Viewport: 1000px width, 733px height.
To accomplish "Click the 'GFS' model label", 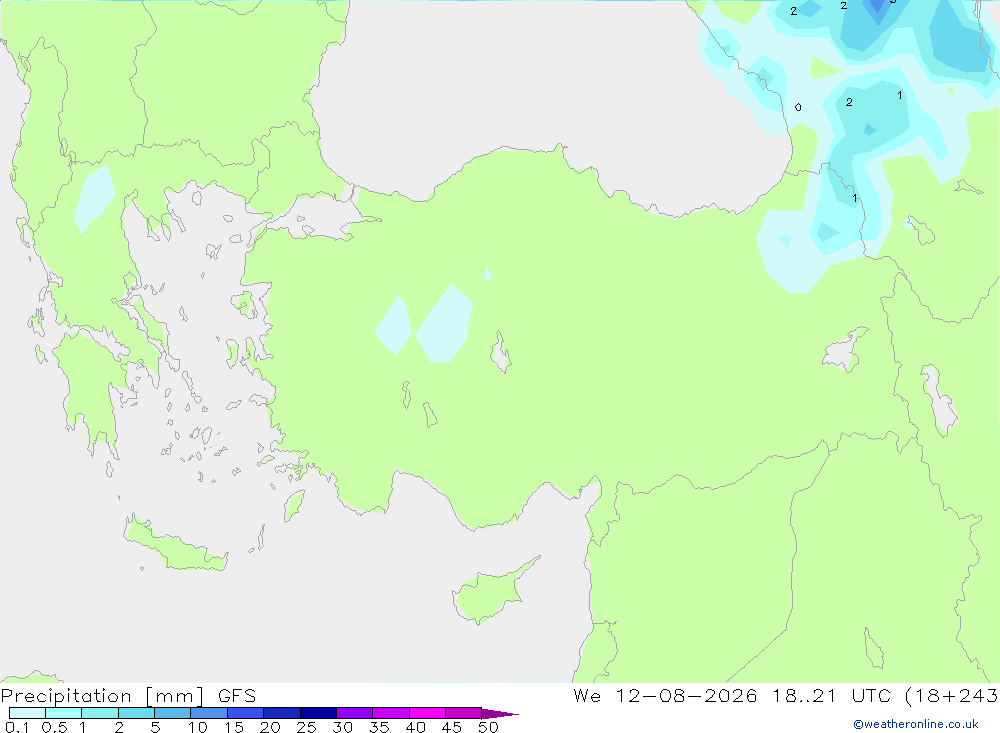I will point(237,696).
